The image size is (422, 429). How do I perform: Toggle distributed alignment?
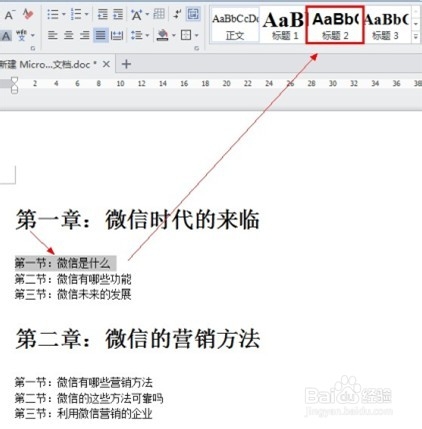(117, 35)
